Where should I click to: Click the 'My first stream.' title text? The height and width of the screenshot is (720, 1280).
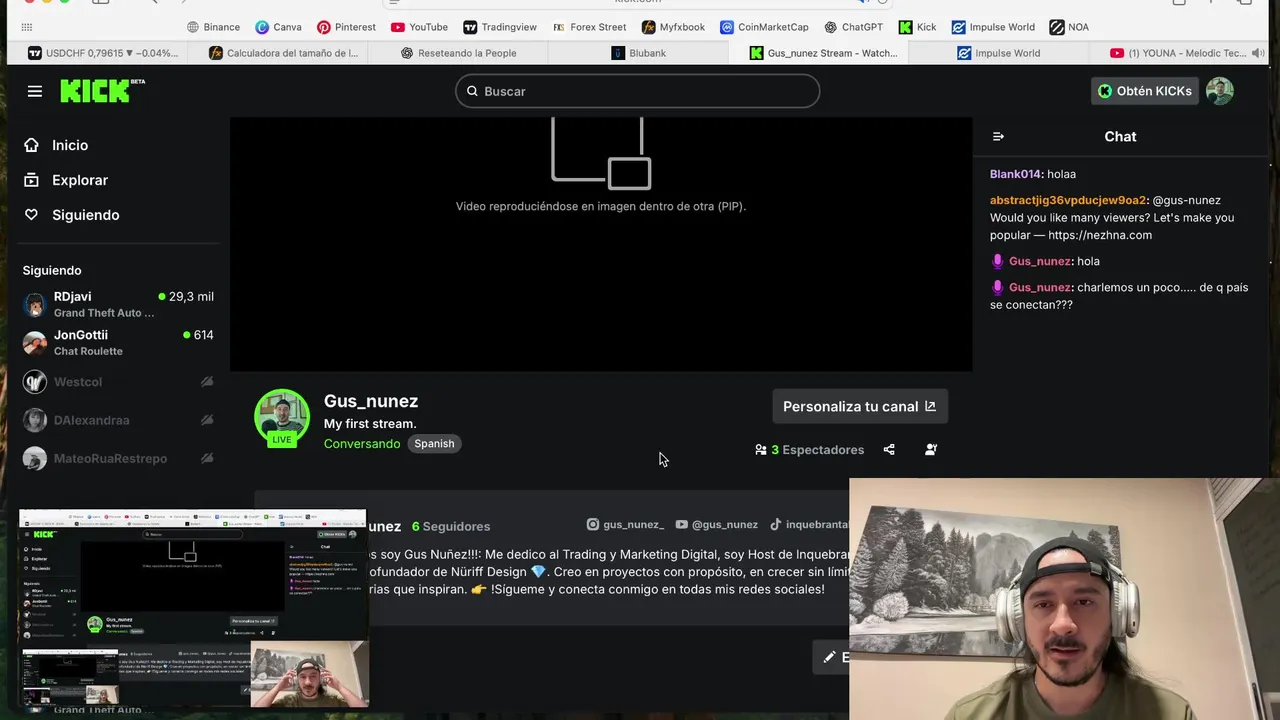[370, 424]
